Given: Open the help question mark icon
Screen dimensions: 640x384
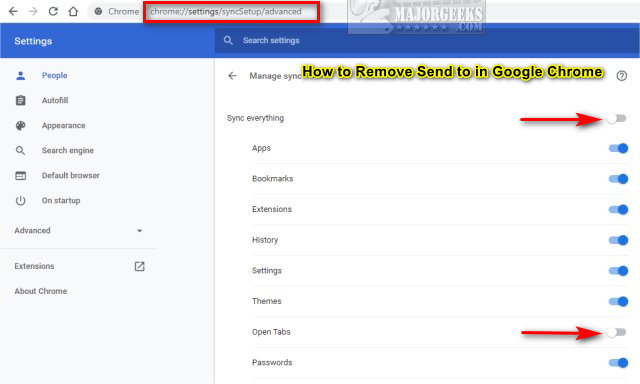Looking at the screenshot, I should pos(622,76).
